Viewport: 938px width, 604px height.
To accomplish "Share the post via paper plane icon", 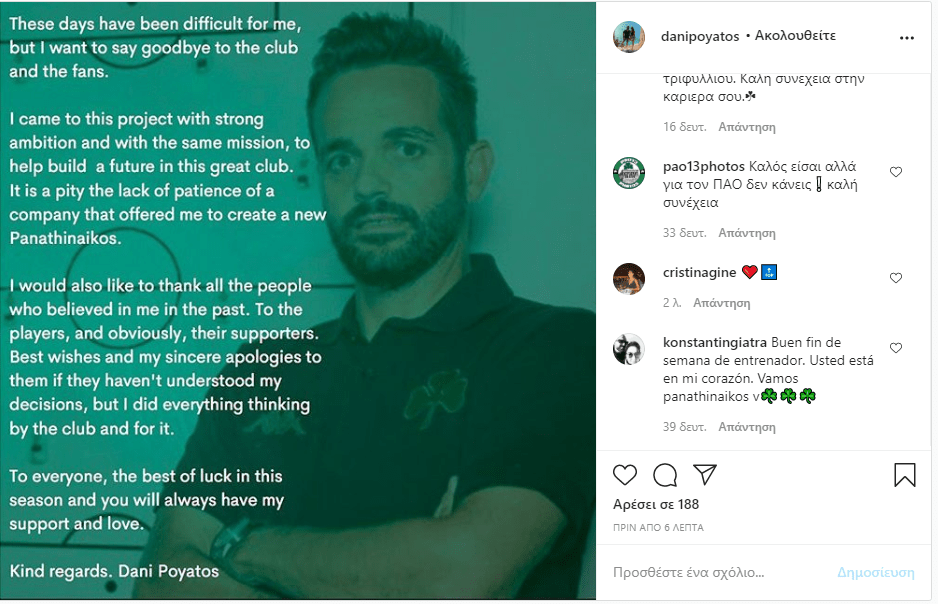I will coord(705,474).
